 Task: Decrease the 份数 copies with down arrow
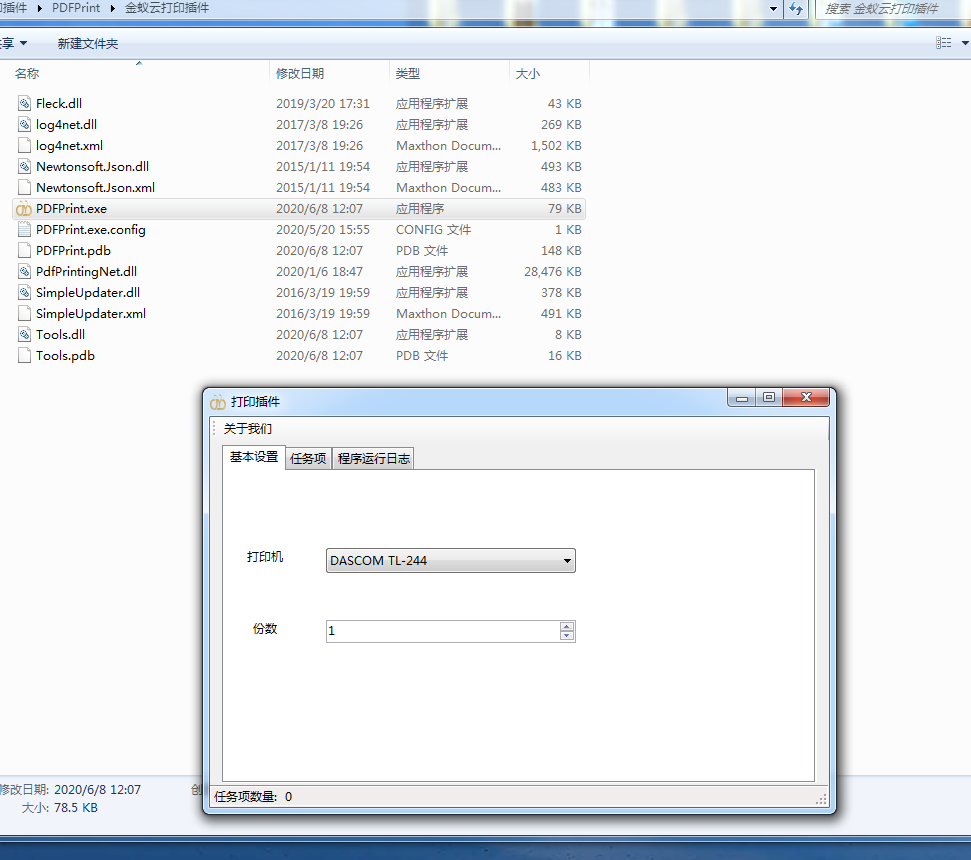point(567,636)
